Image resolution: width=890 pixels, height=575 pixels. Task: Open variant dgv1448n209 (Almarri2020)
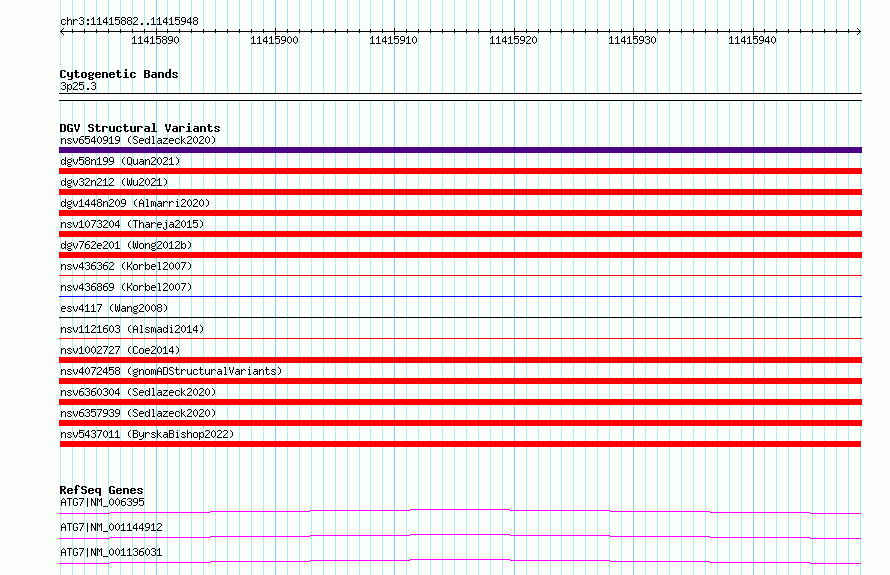(x=135, y=203)
